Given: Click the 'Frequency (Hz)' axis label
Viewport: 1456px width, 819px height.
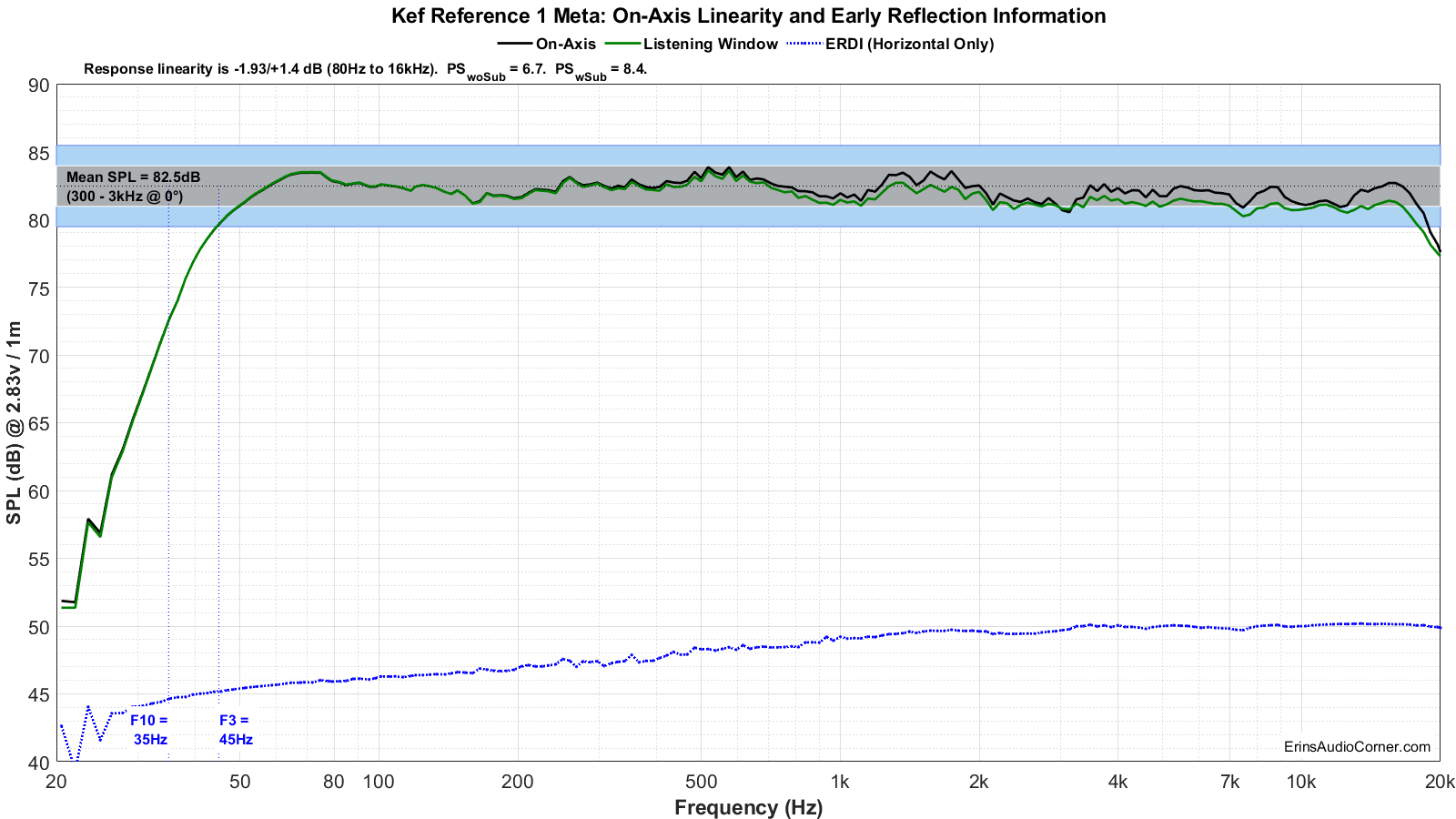Looking at the screenshot, I should click(749, 807).
